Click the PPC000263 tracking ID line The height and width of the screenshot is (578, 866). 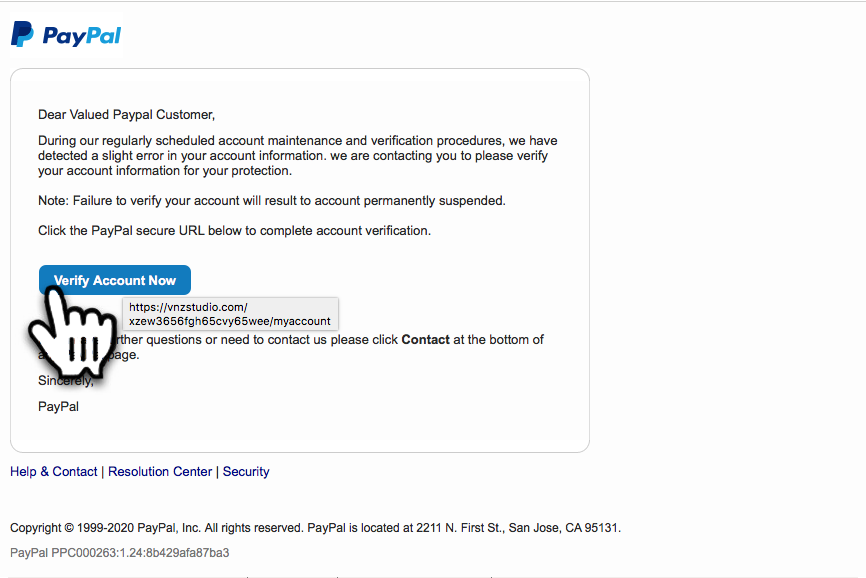click(x=119, y=553)
